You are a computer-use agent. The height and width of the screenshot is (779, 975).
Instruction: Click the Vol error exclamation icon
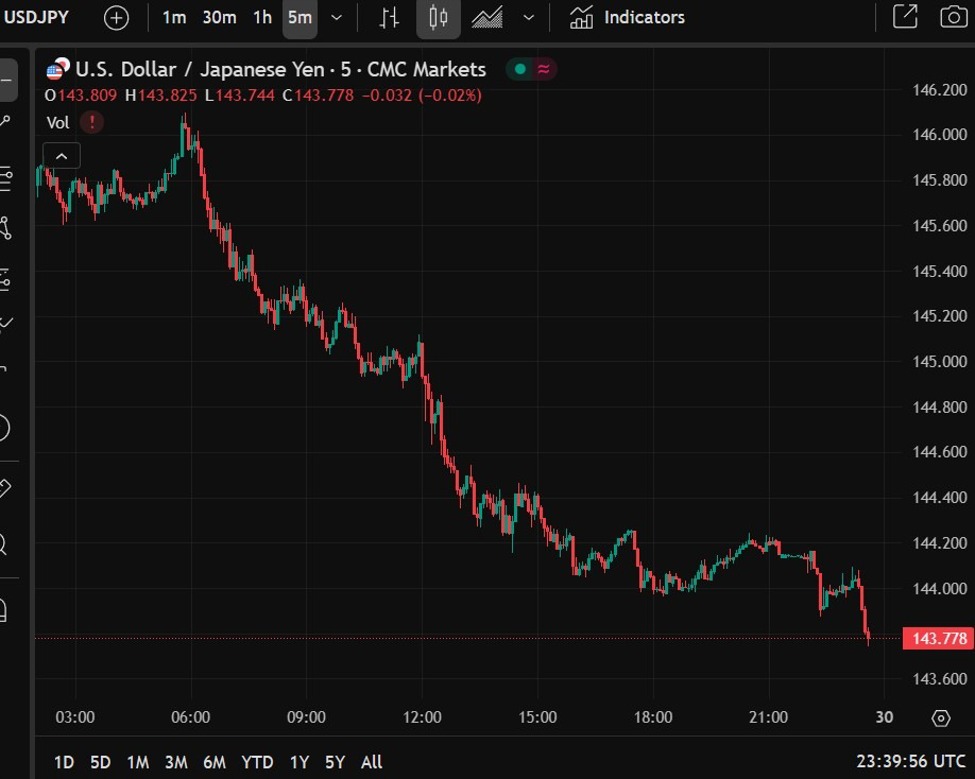(92, 122)
